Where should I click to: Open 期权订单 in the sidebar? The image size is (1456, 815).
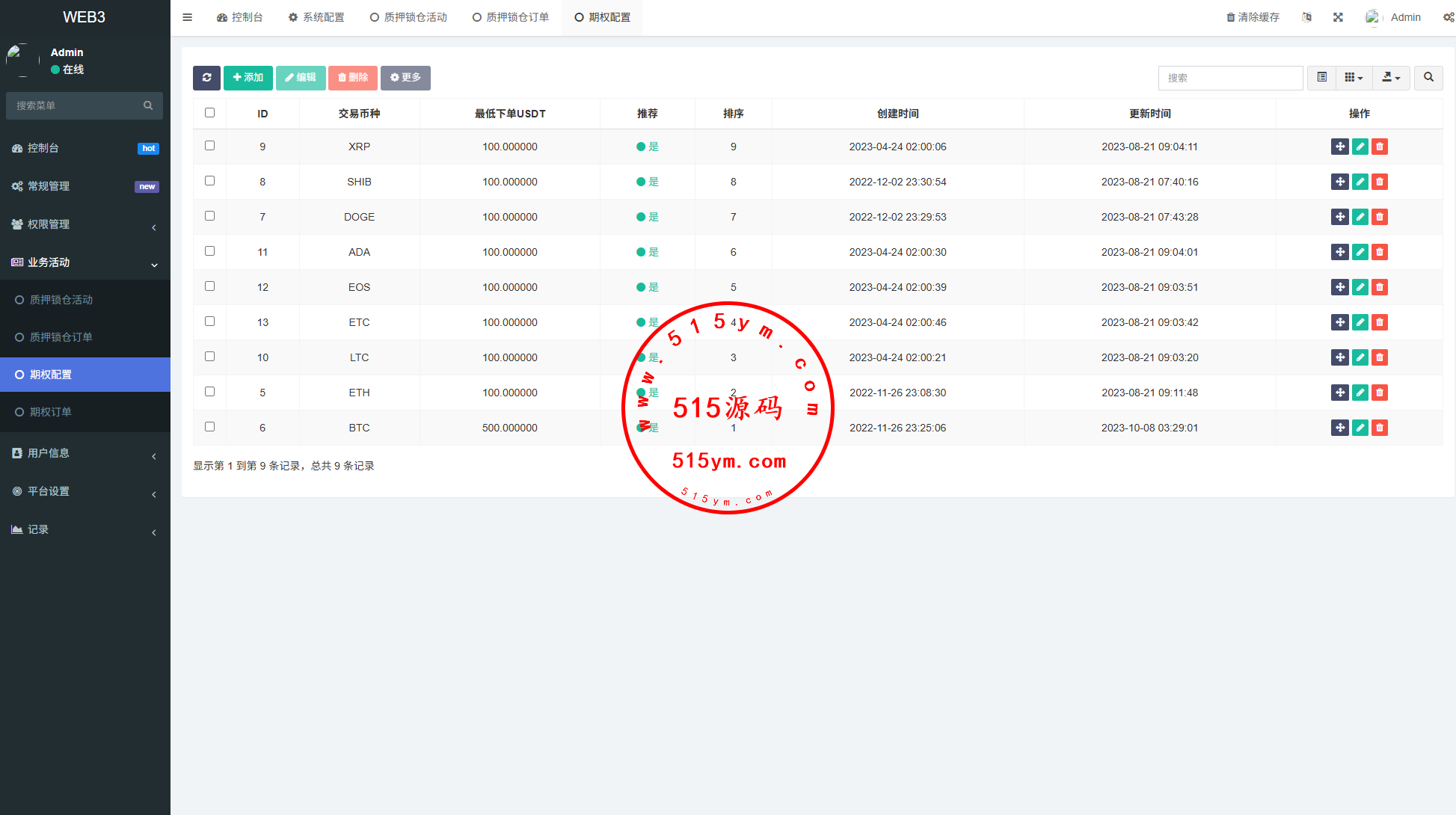[51, 412]
